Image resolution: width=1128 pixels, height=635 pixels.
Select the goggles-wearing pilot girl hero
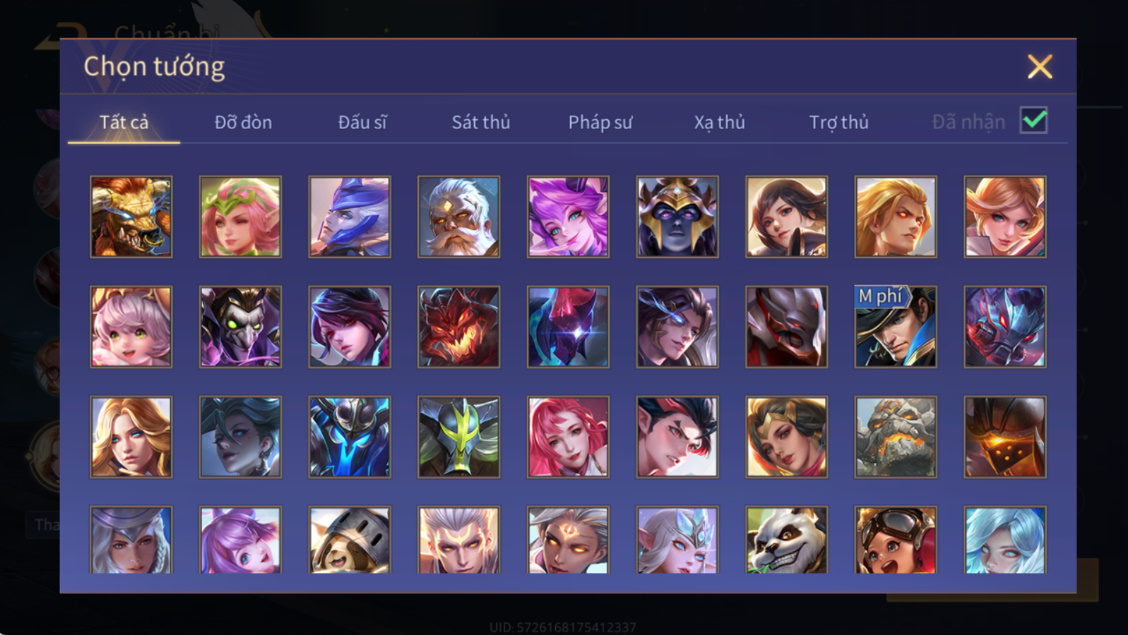coord(896,540)
